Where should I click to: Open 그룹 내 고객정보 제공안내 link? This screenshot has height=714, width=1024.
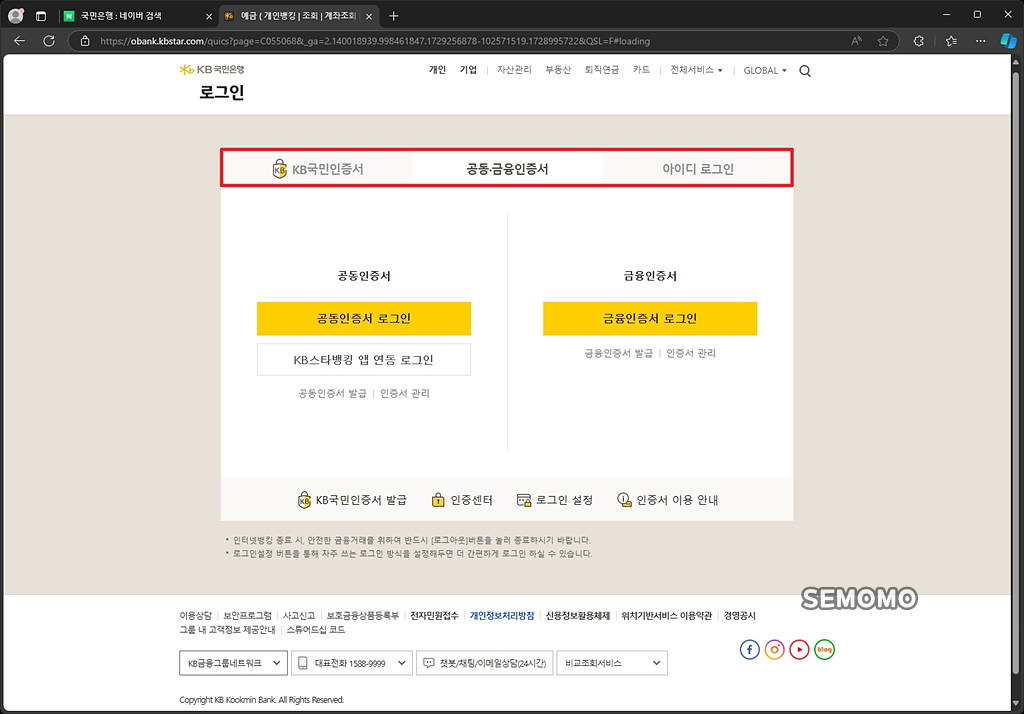(x=227, y=630)
